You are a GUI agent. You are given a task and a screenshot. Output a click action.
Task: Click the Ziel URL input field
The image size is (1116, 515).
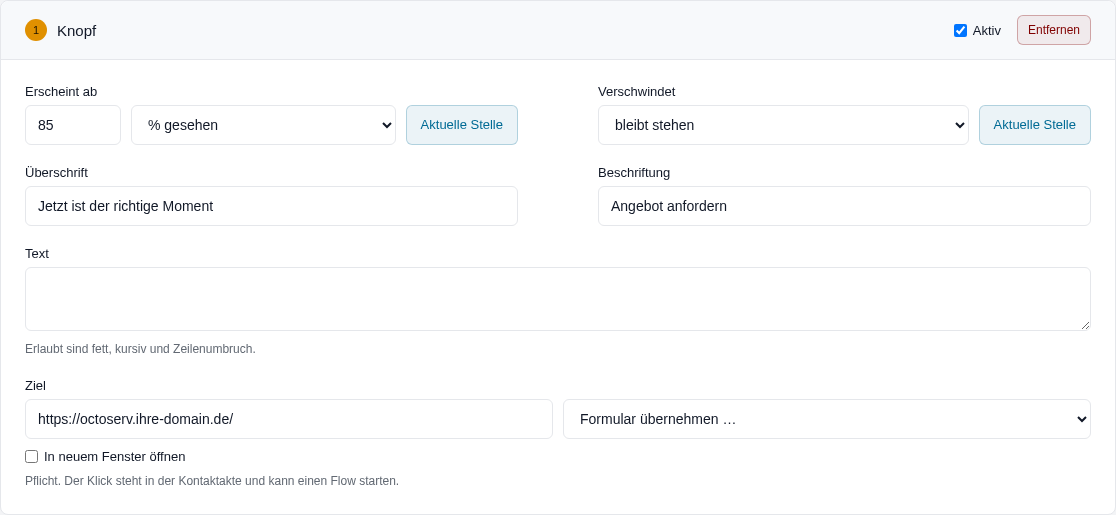point(289,419)
